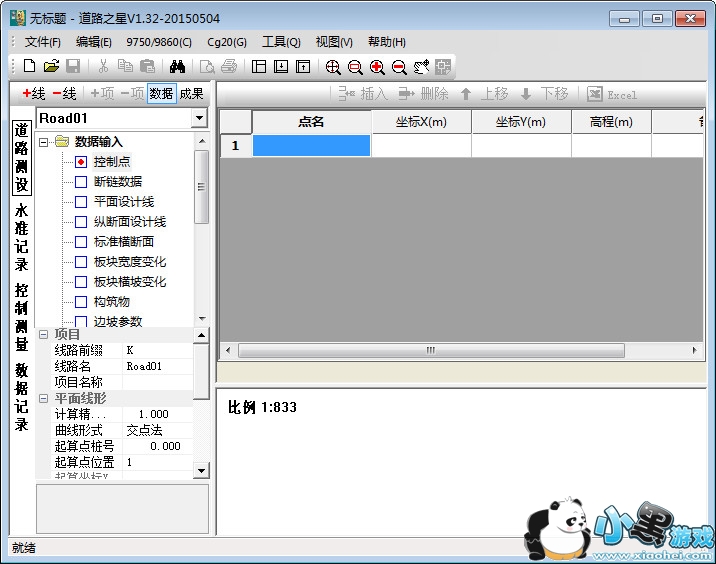
Task: Collapse the 数据输入 tree node
Action: (44, 142)
